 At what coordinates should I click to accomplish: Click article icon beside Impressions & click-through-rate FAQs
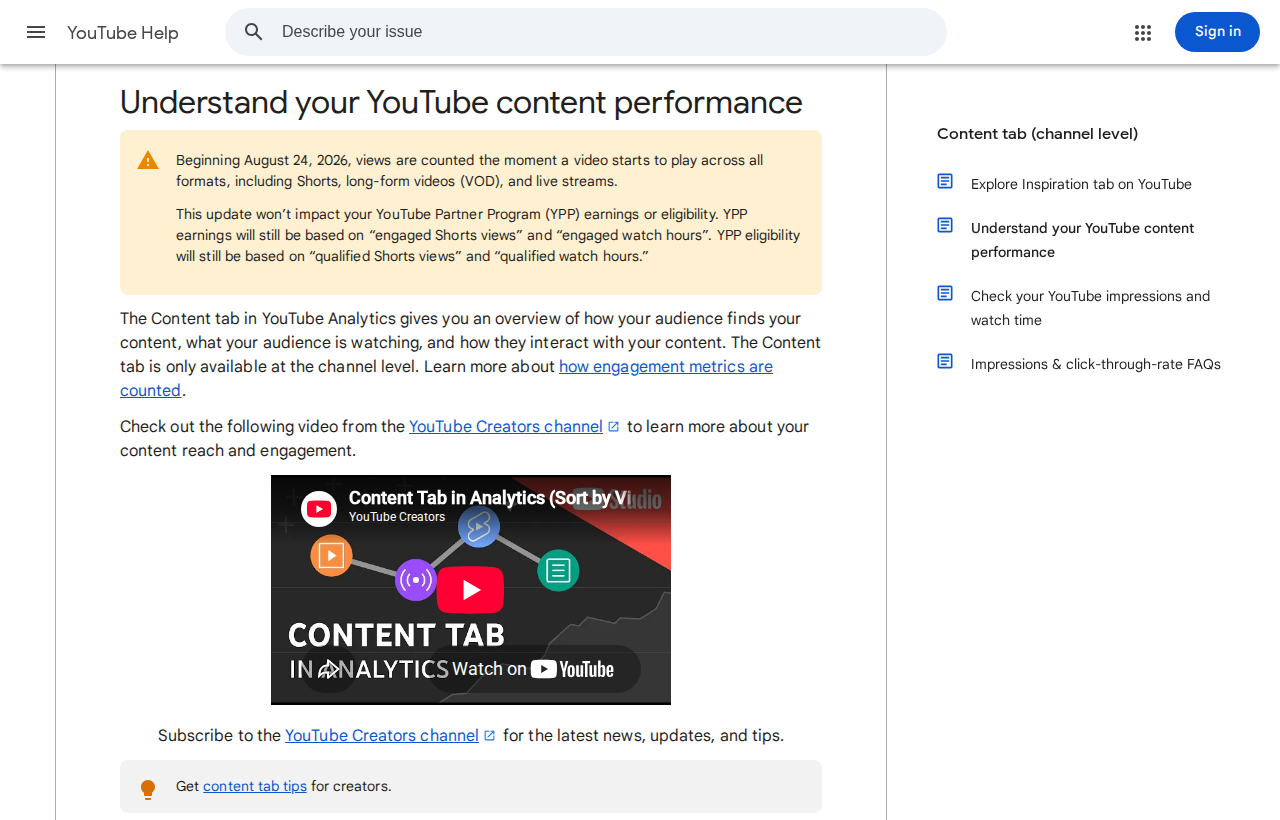(945, 361)
